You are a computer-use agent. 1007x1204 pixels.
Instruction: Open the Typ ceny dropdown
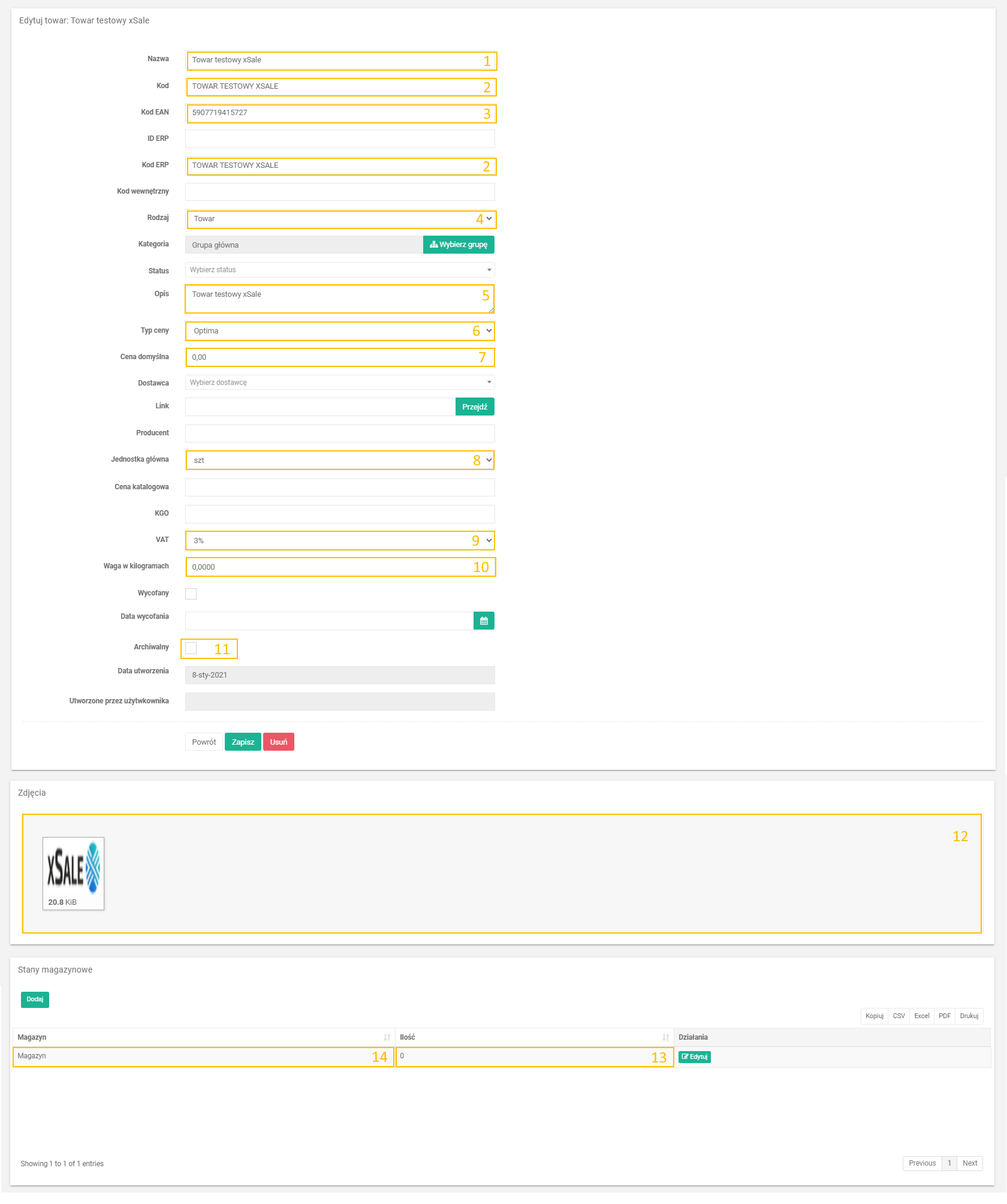click(x=340, y=331)
